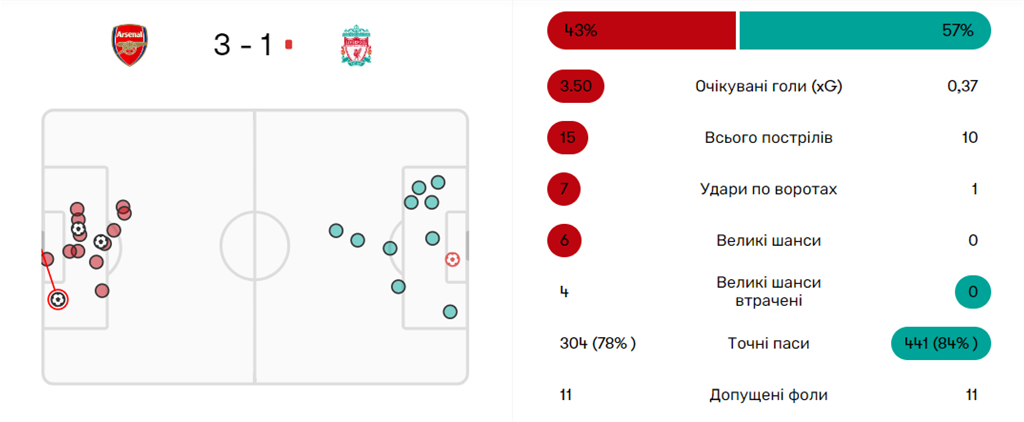Viewport: 1024px width, 422px height.
Task: Click the red card indicator beside the score
Action: coord(288,44)
